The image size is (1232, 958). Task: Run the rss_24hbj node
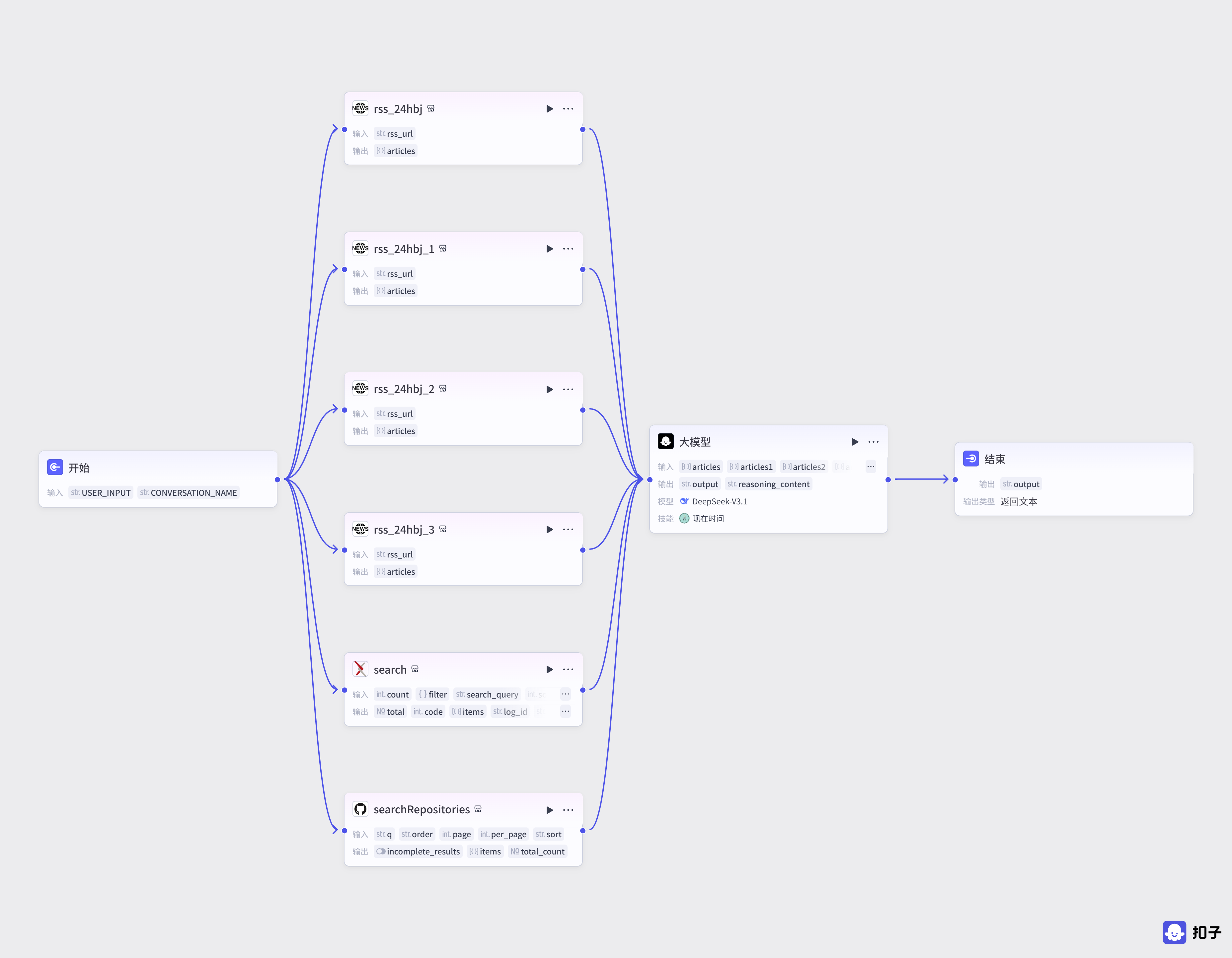pos(549,109)
